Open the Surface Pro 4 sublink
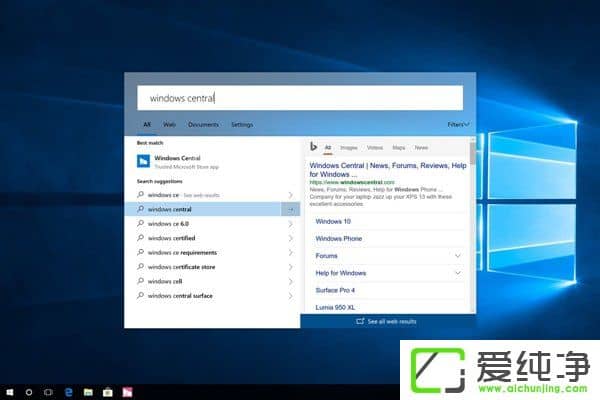The image size is (600, 400). click(x=335, y=290)
